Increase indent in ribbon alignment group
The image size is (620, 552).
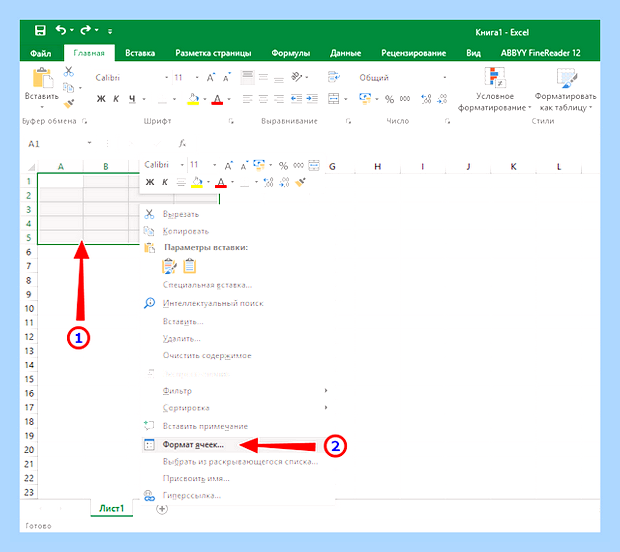point(312,98)
